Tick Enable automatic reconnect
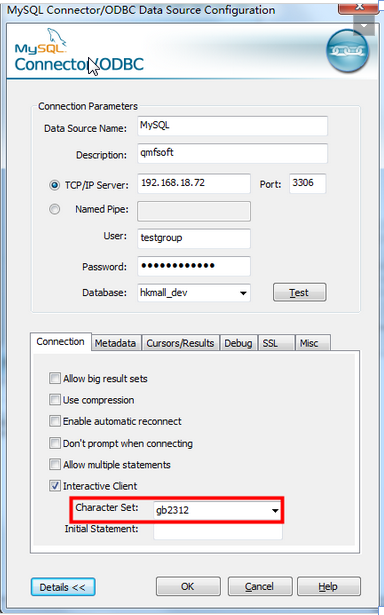Screen dimensions: 384x615 55,421
